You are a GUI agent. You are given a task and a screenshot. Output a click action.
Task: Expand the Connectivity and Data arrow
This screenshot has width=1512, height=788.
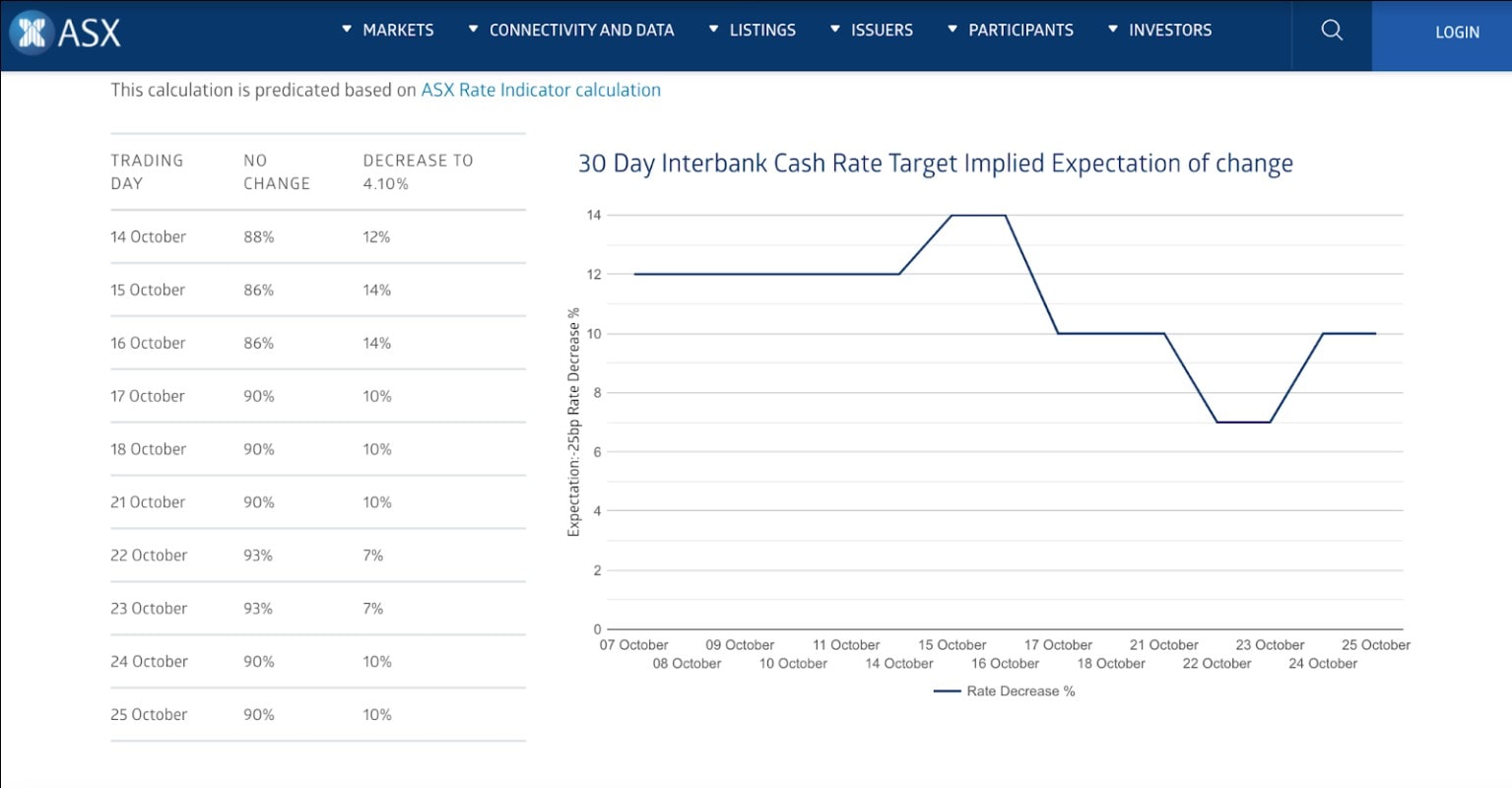tap(473, 30)
